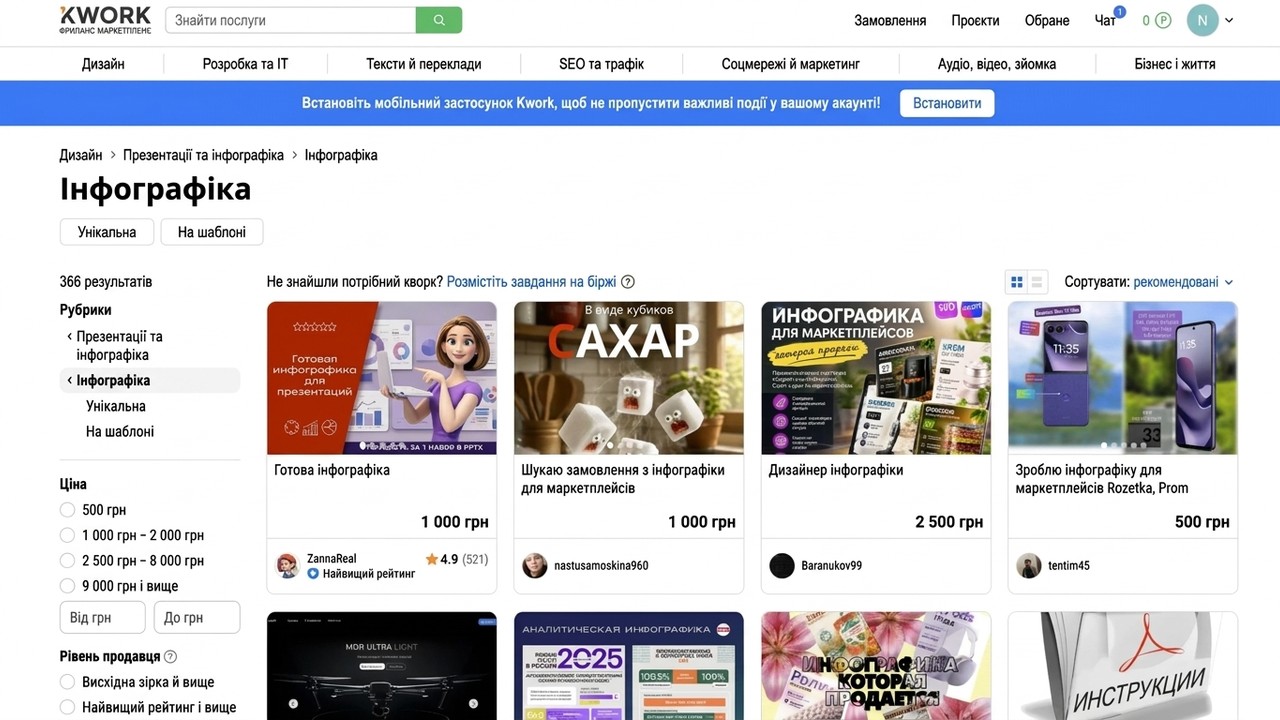Click help icon beside Рівень продавця

click(170, 657)
